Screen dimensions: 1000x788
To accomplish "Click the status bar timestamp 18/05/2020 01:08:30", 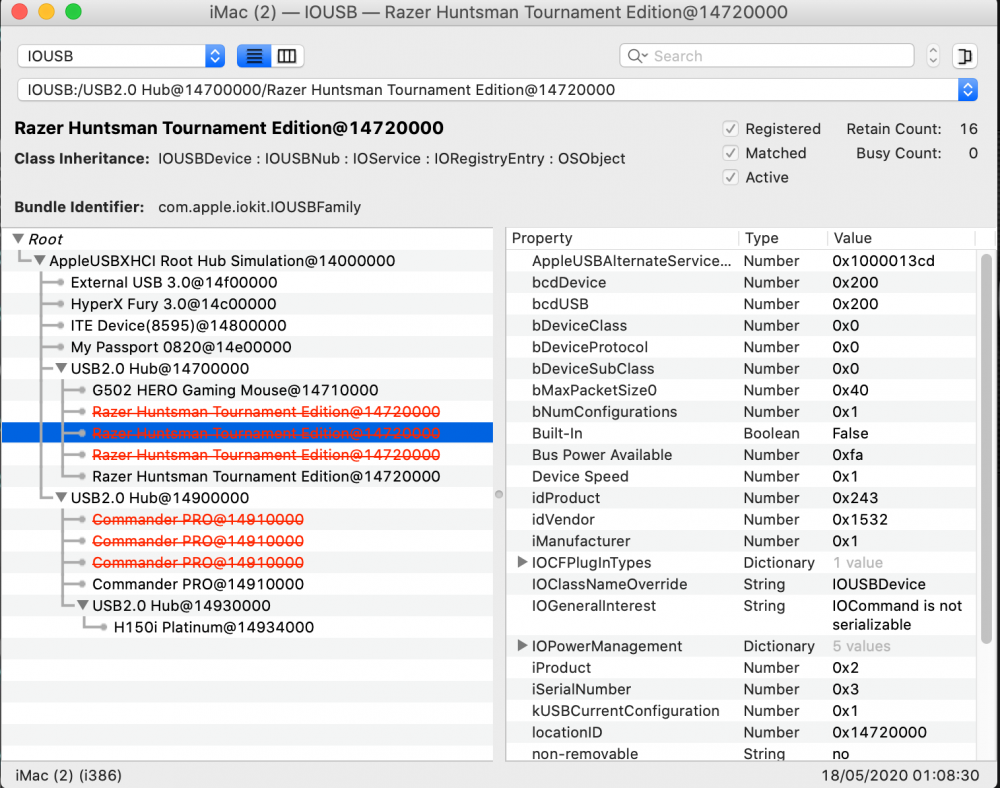I will pyautogui.click(x=900, y=775).
